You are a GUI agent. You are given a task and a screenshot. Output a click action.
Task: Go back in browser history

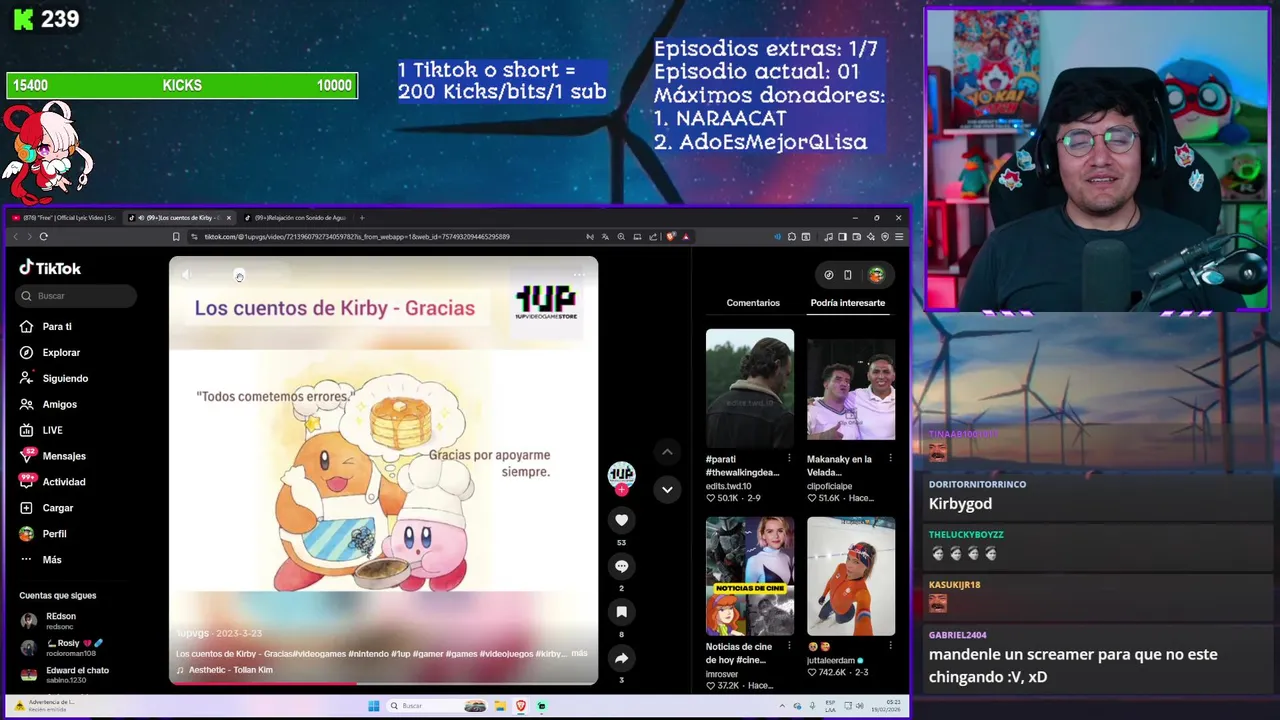15,237
